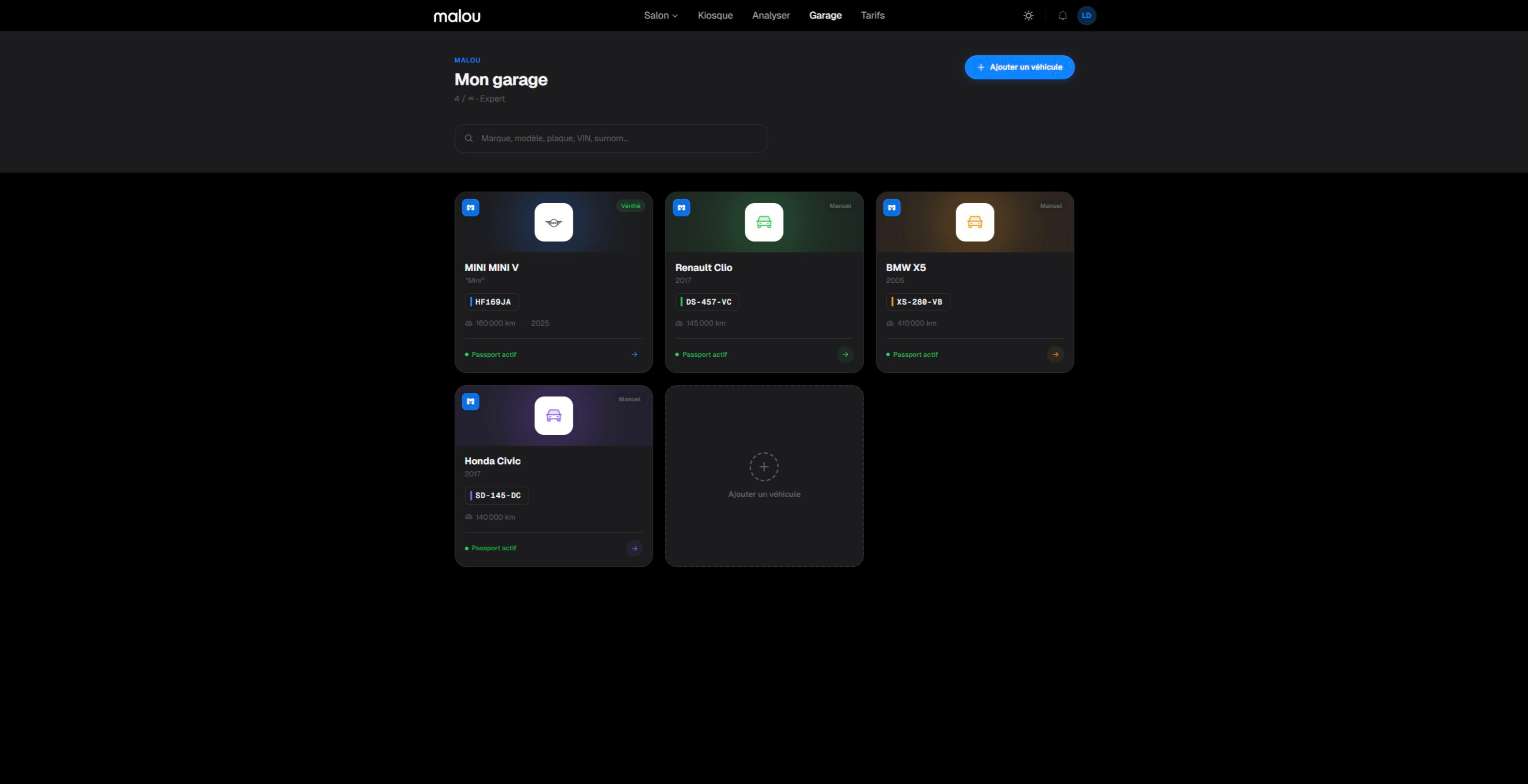Click the Manuel label on Renault Clio card

tap(840, 206)
